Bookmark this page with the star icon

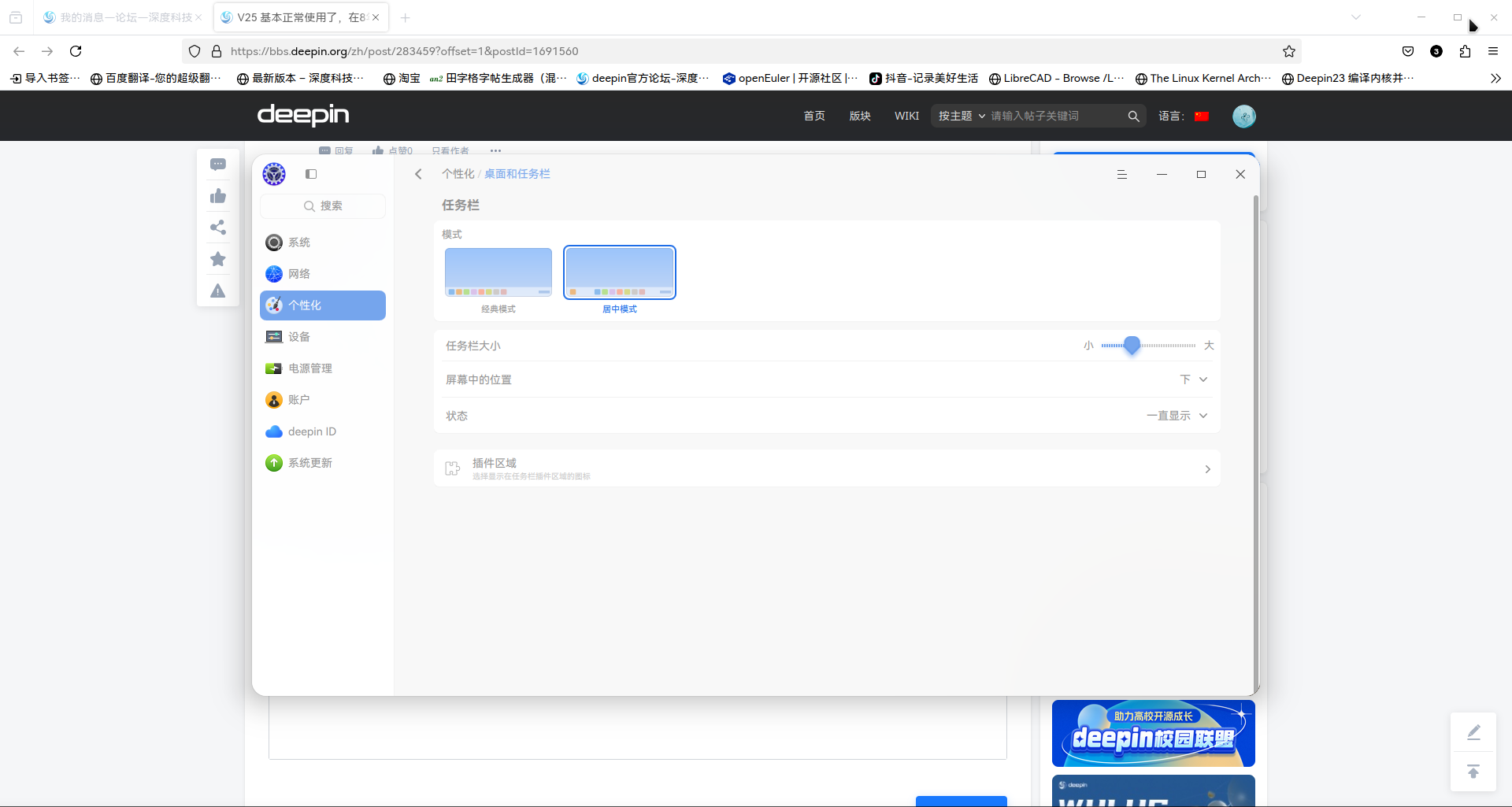click(1289, 51)
